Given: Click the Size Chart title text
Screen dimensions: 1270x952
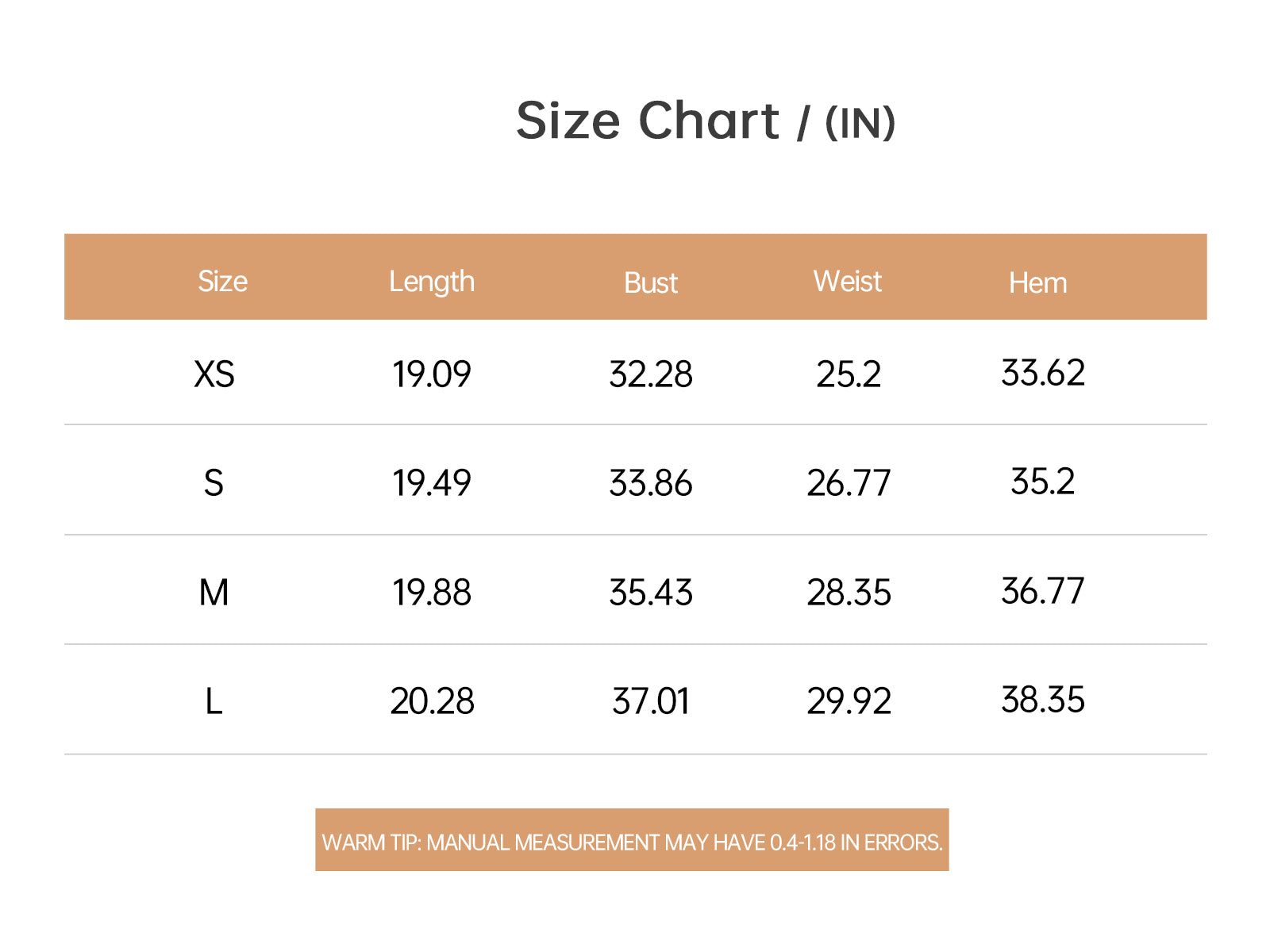Looking at the screenshot, I should click(x=648, y=121).
